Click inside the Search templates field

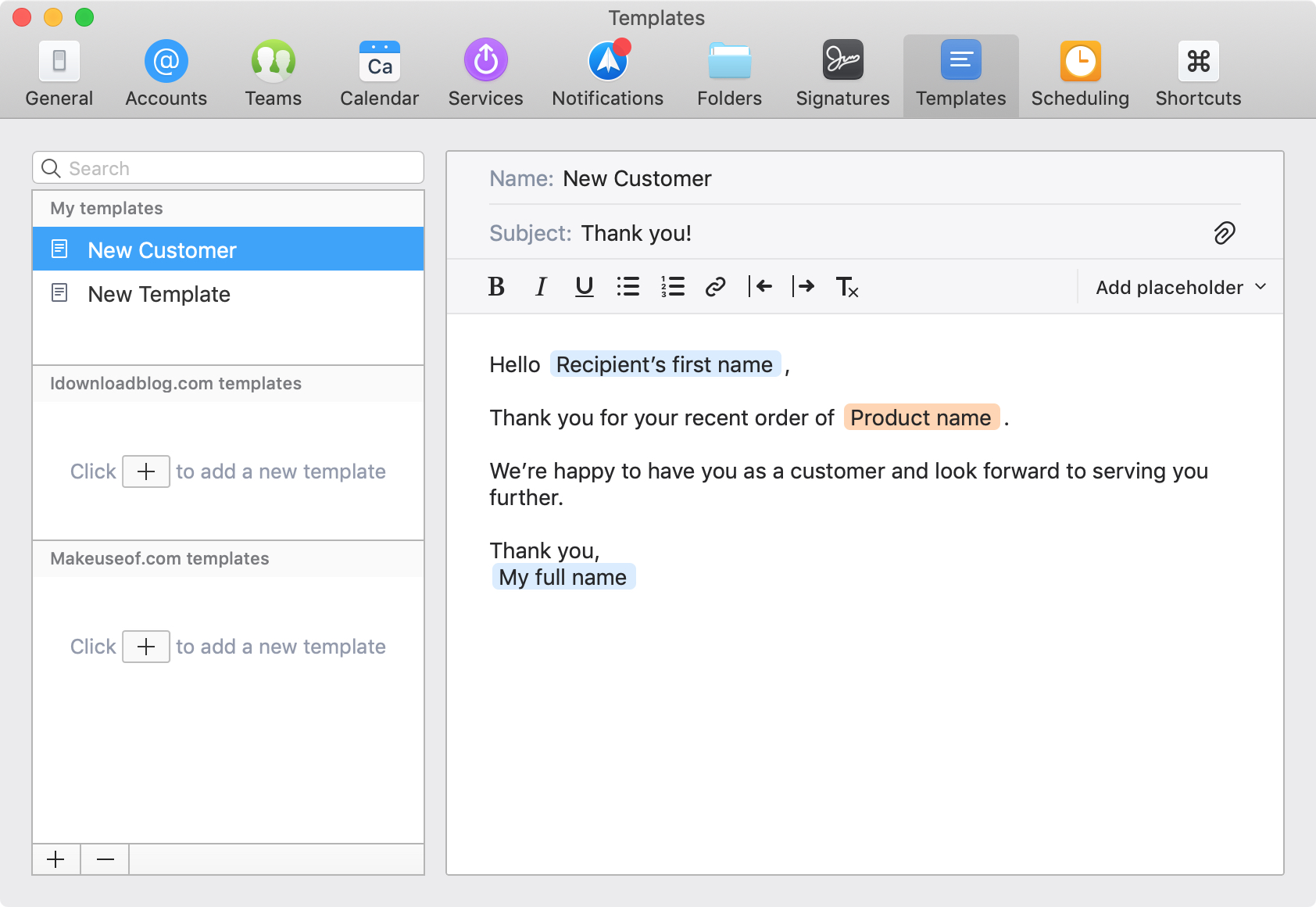pos(227,167)
